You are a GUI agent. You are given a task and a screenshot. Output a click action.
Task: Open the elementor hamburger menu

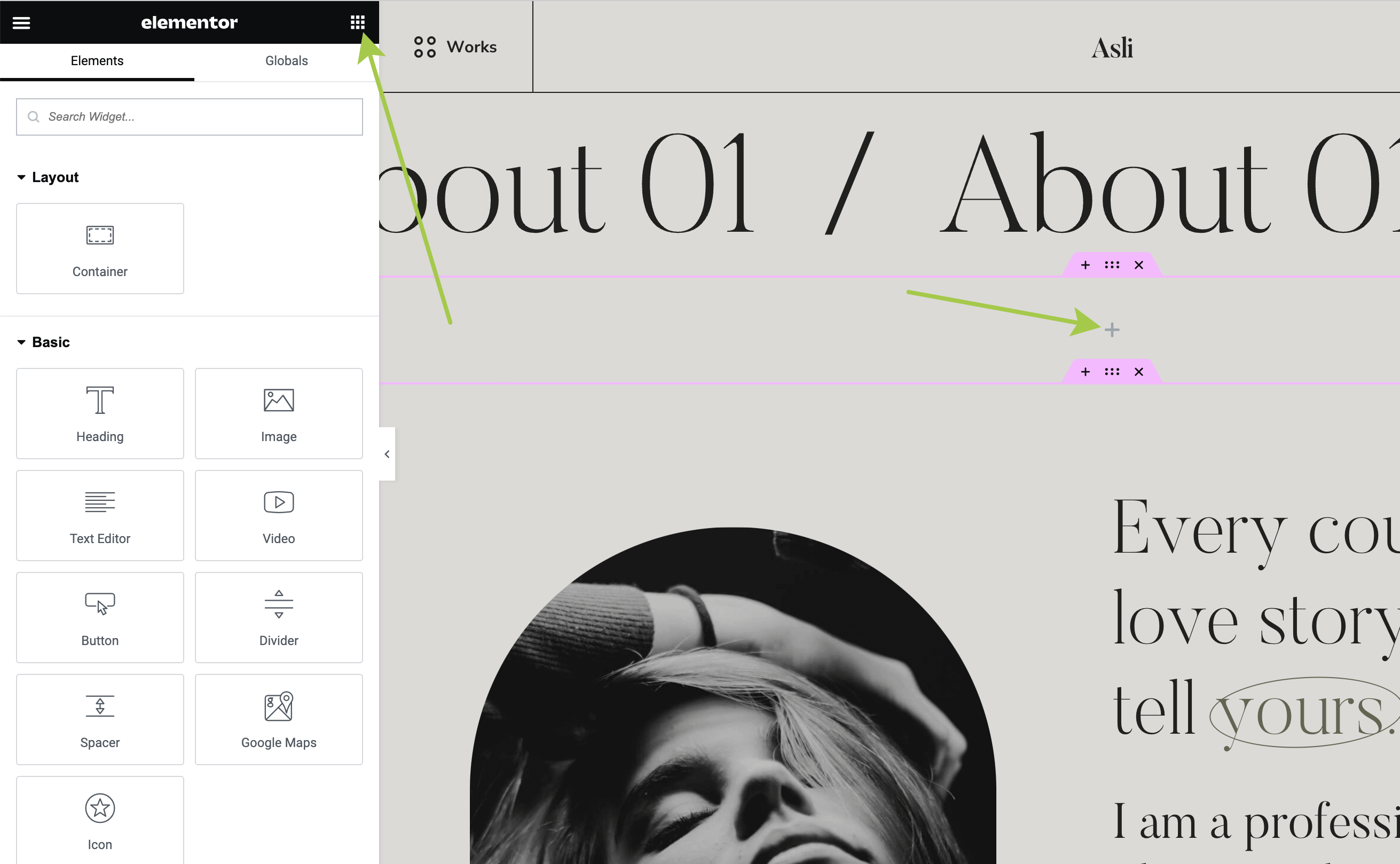(21, 22)
